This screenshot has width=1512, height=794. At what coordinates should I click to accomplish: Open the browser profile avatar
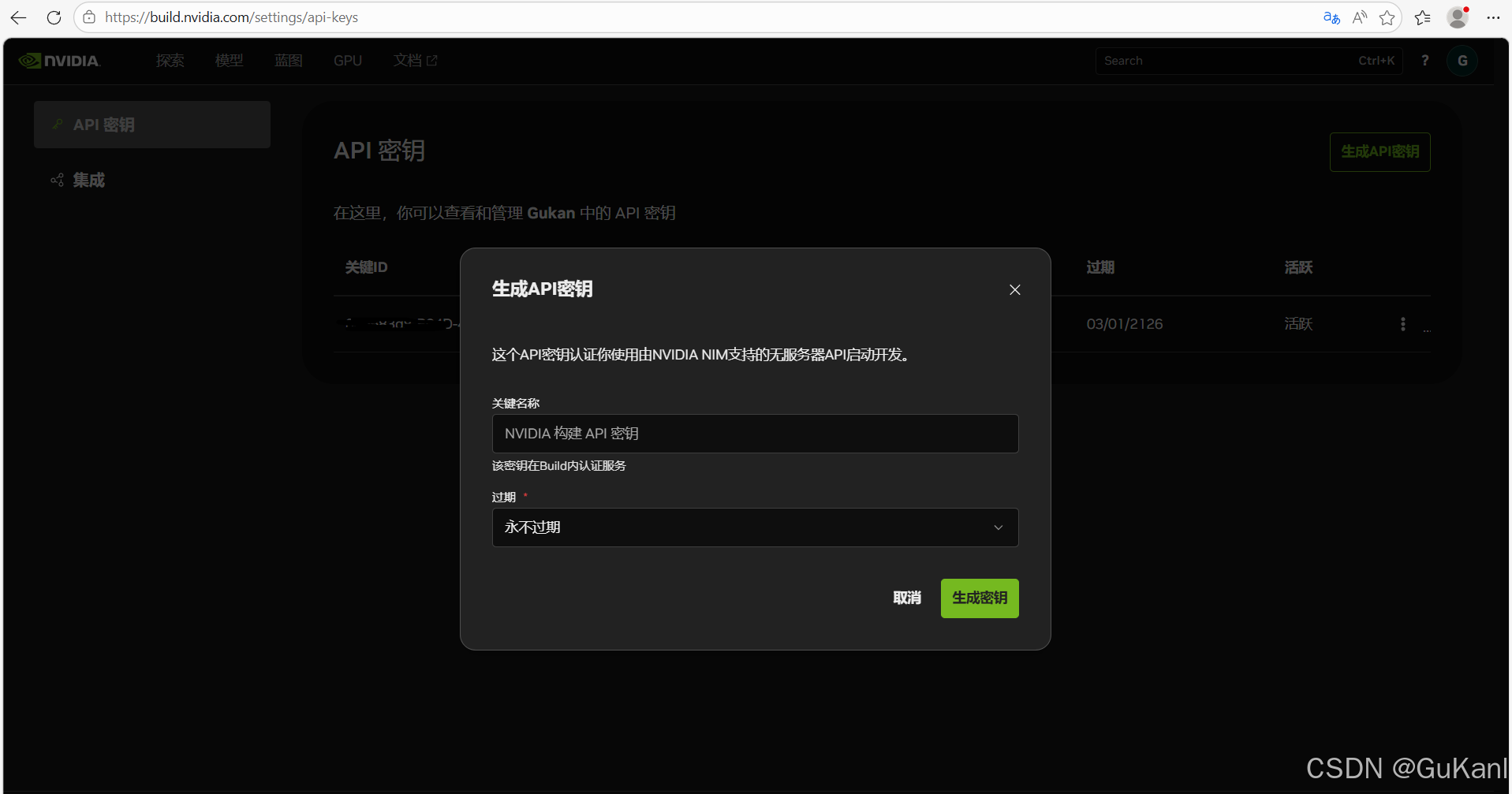coord(1458,17)
